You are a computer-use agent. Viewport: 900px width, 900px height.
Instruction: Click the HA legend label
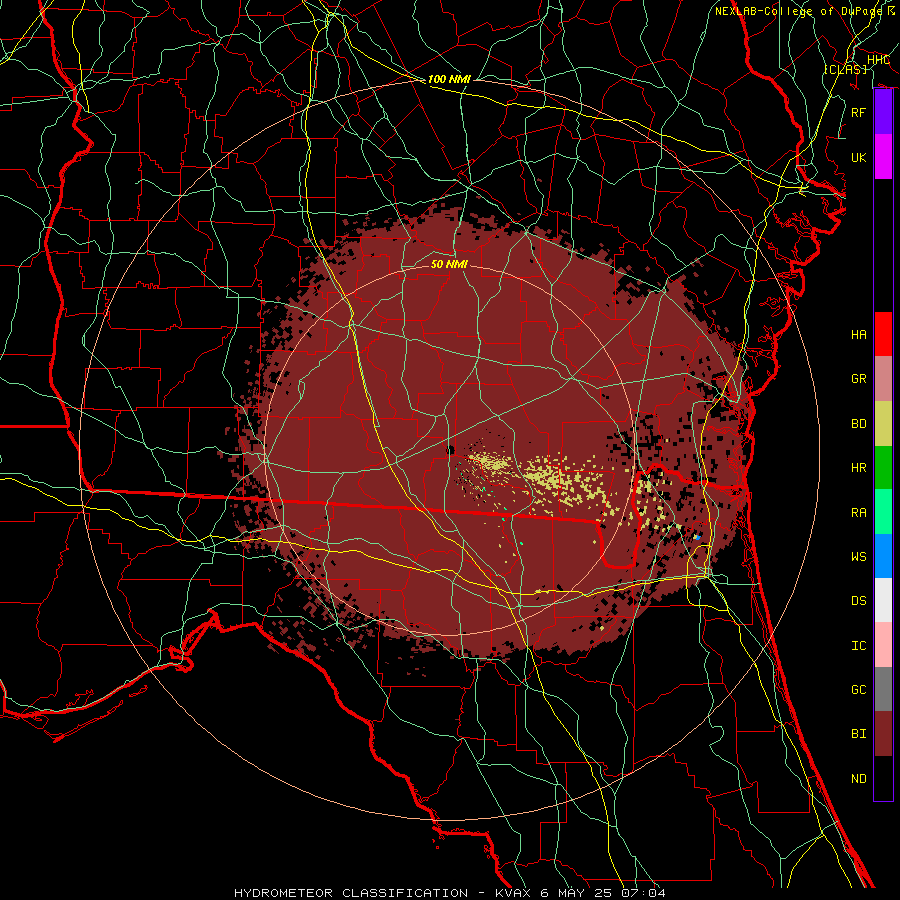click(x=858, y=335)
